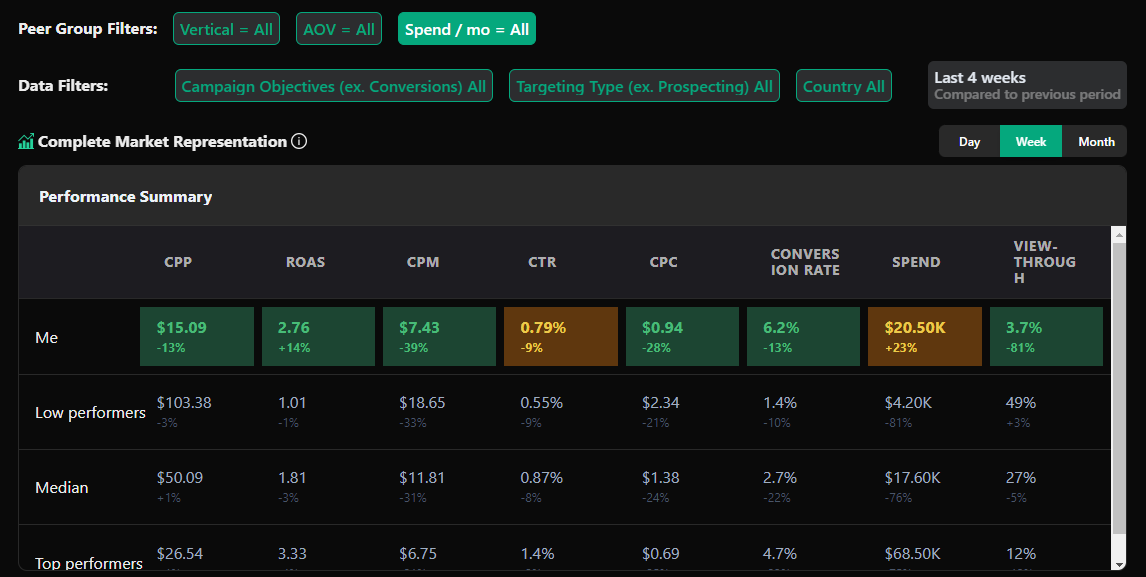Toggle the view to Month
Screen dimensions: 1146x577
(x=1096, y=142)
